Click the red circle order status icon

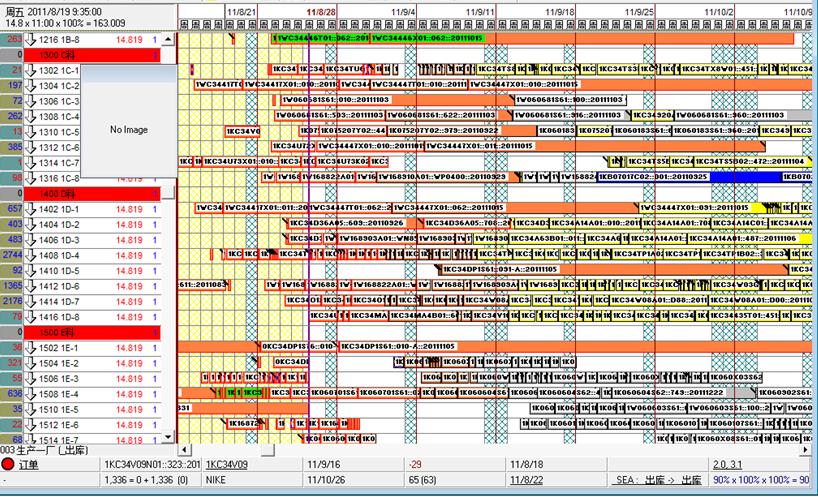(x=8, y=464)
